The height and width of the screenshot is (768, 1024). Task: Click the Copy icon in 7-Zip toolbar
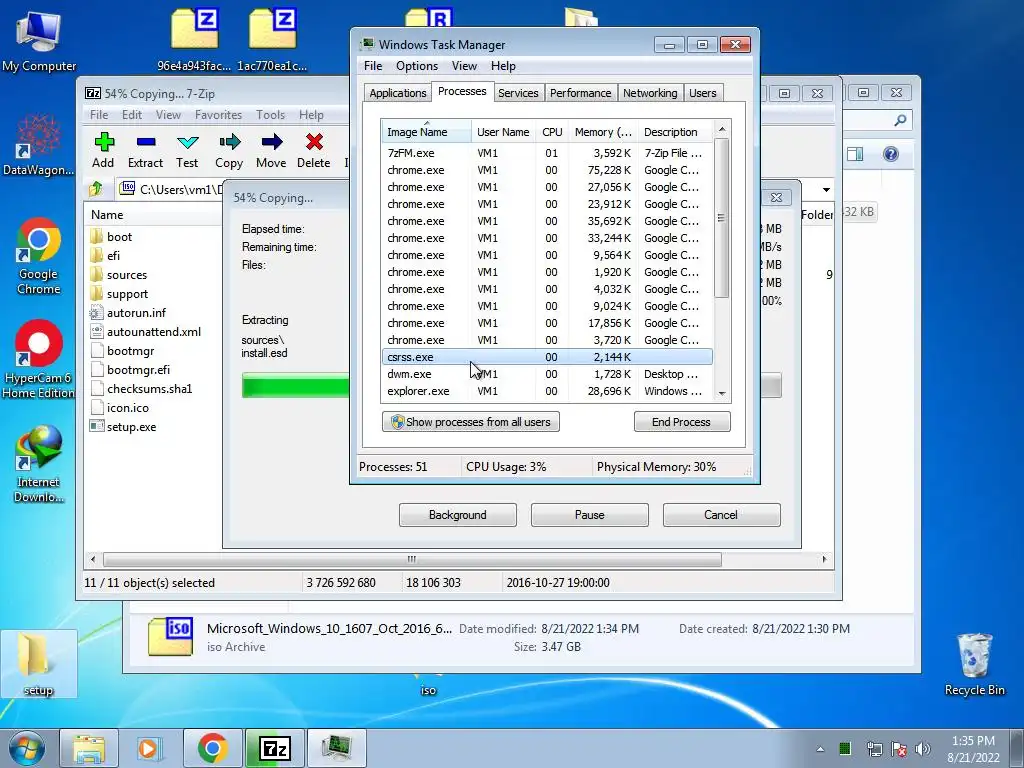point(229,150)
